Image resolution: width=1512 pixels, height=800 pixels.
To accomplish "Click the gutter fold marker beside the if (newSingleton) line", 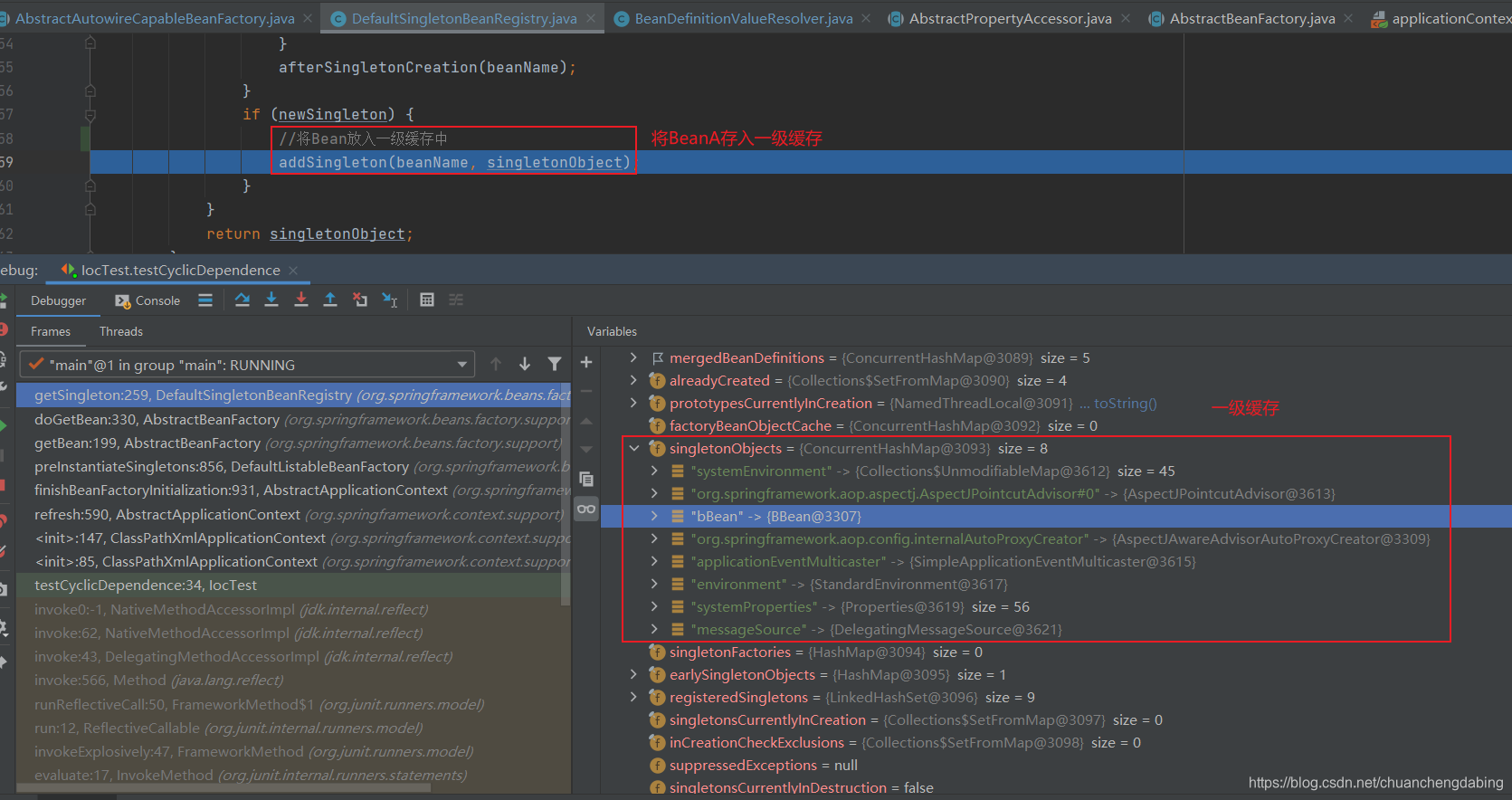I will (x=90, y=115).
